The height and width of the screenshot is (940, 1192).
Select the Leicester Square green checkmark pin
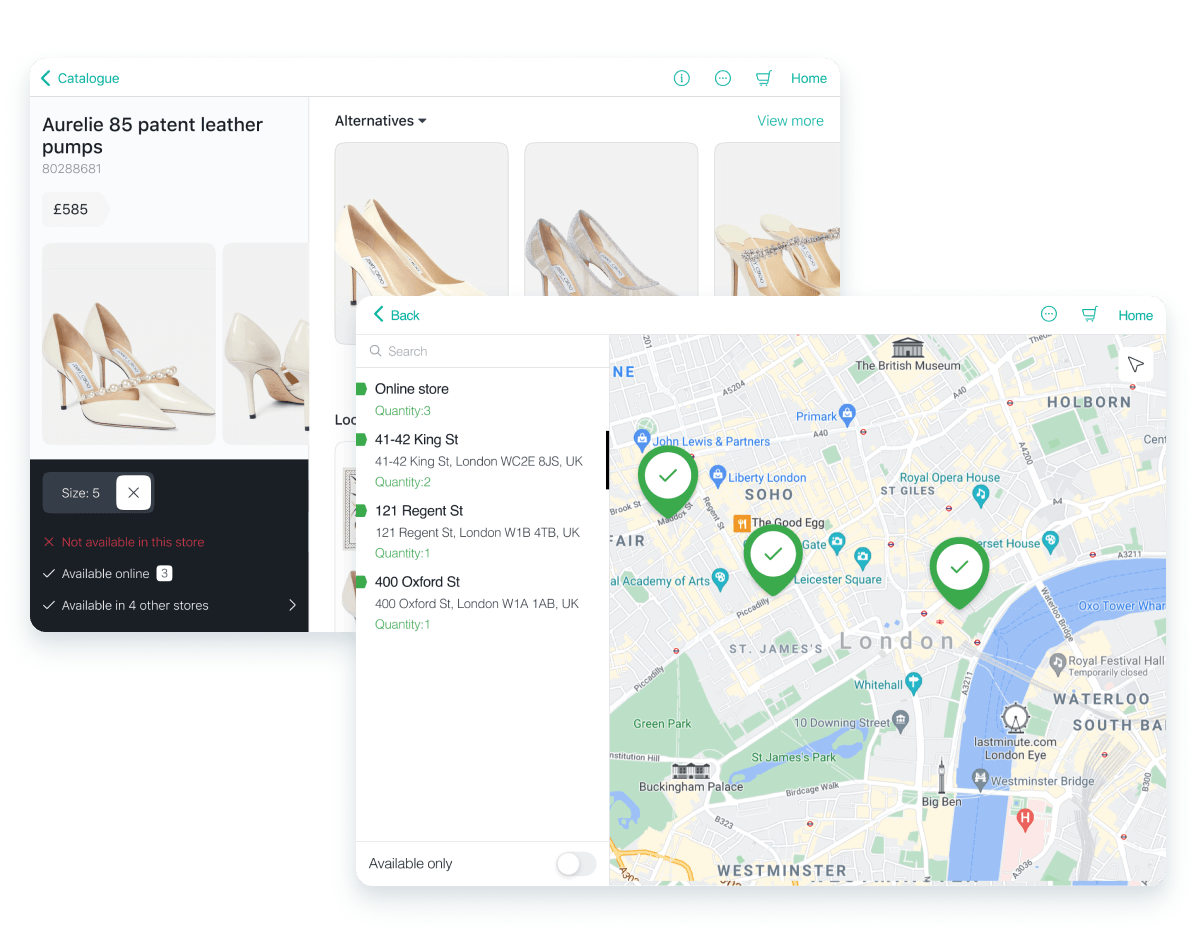(x=772, y=554)
